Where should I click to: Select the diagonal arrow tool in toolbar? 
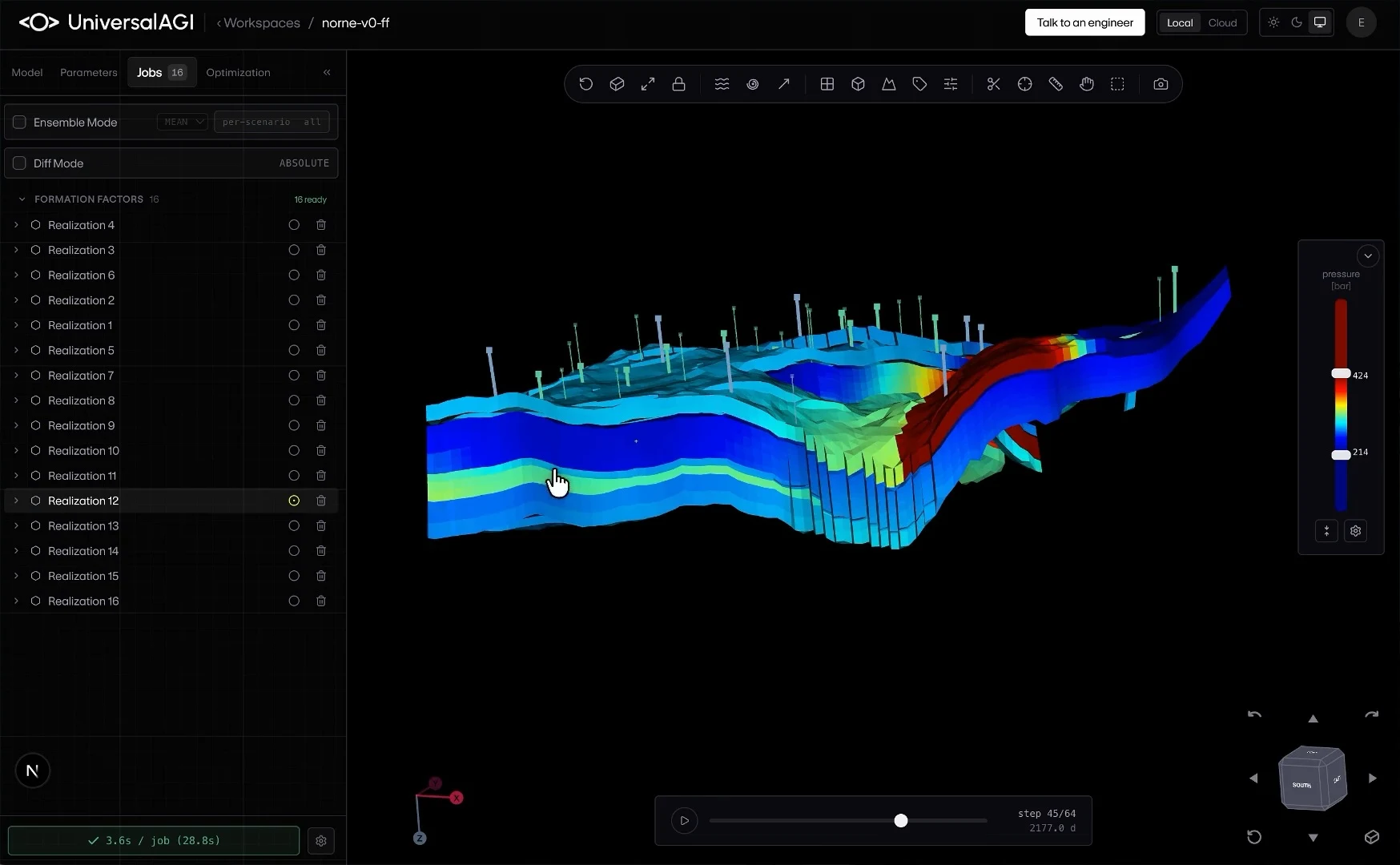coord(783,84)
